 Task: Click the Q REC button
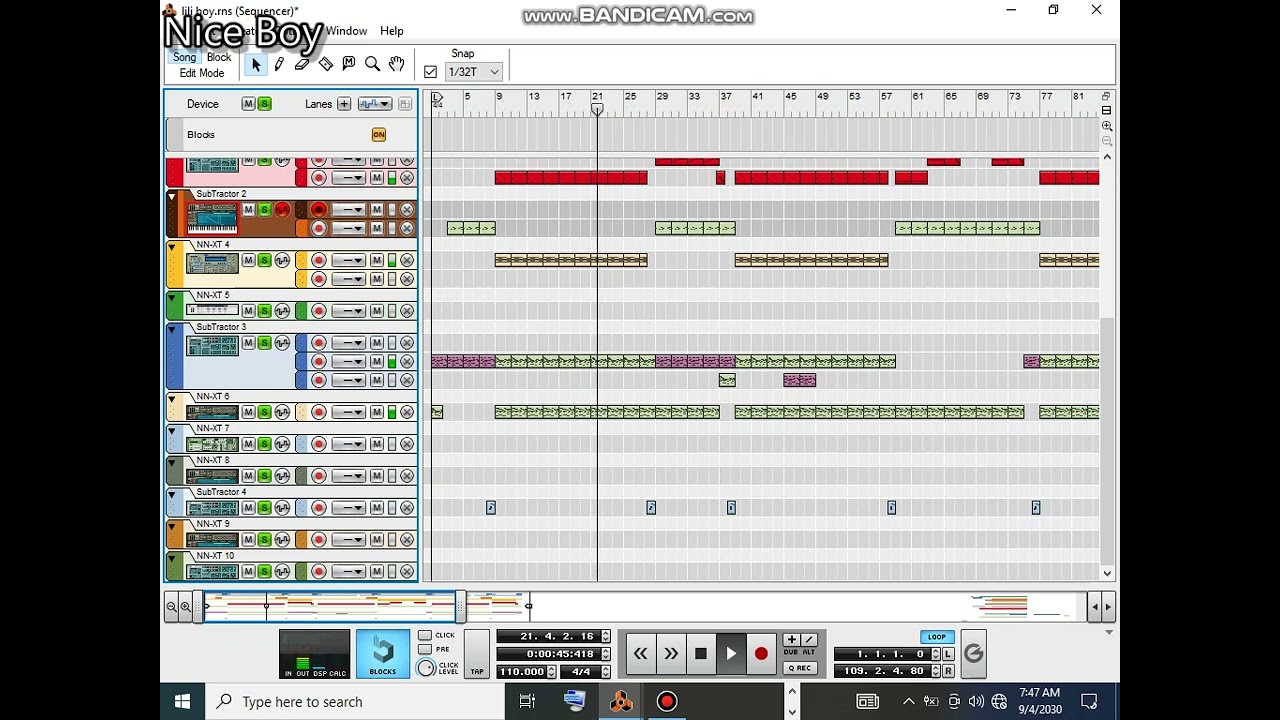click(x=800, y=668)
